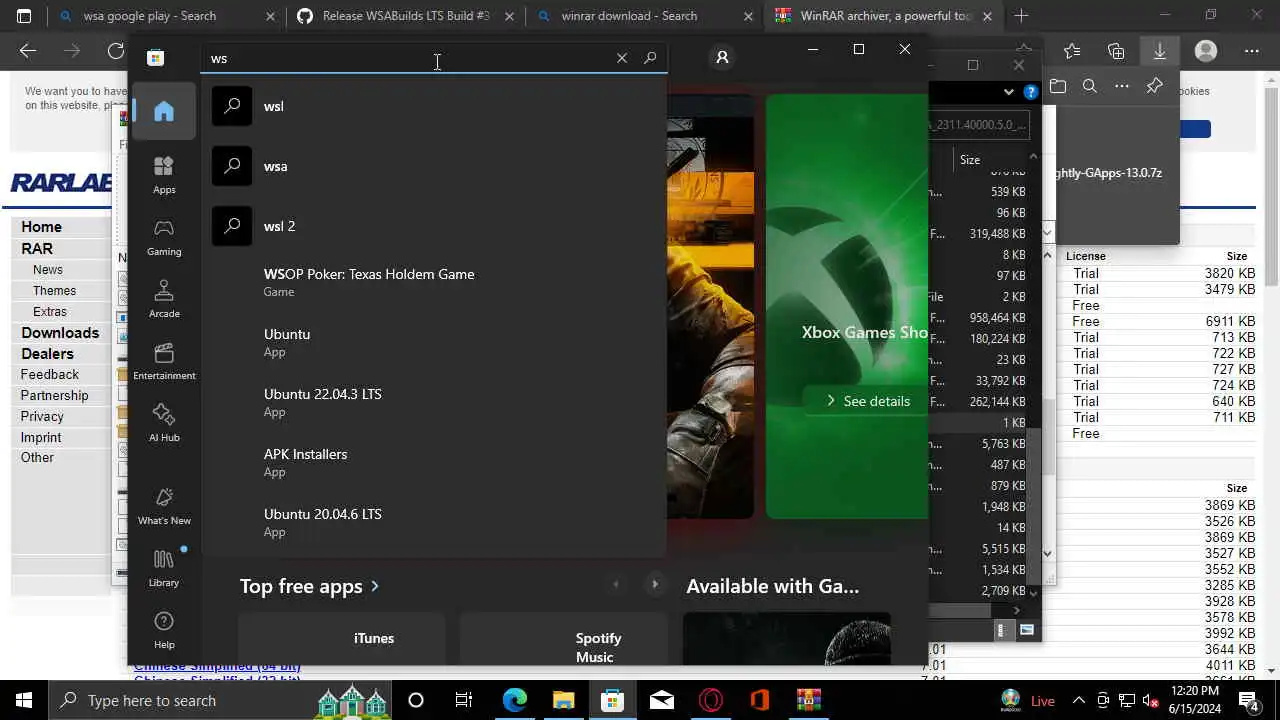1280x720 pixels.
Task: Switch Explorer to details view icon
Action: pos(1002,631)
